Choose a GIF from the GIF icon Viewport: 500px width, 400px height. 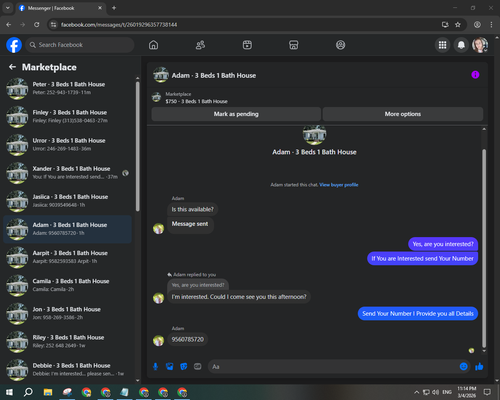pos(198,367)
